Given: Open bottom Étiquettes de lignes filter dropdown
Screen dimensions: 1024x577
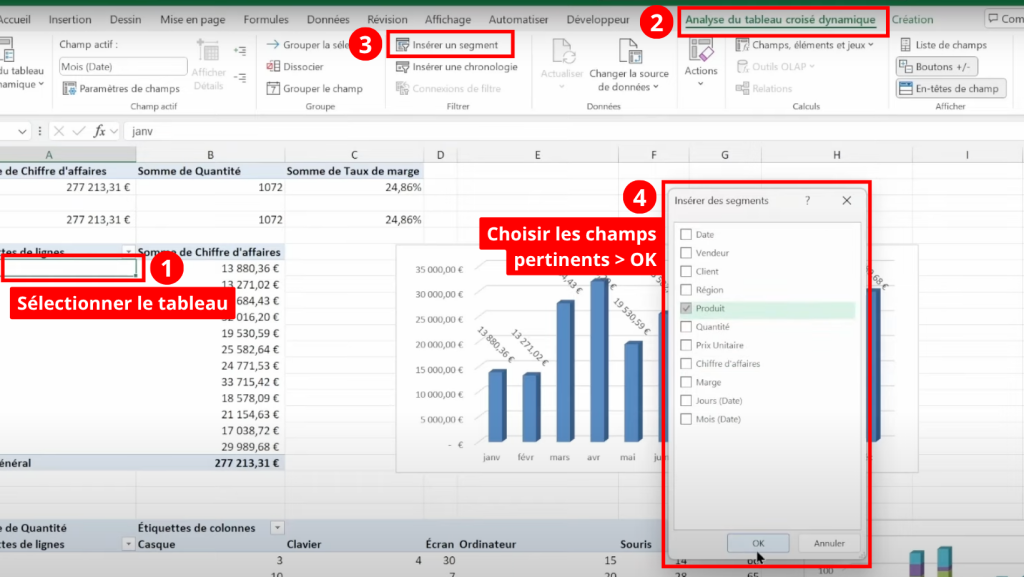Looking at the screenshot, I should tap(128, 544).
